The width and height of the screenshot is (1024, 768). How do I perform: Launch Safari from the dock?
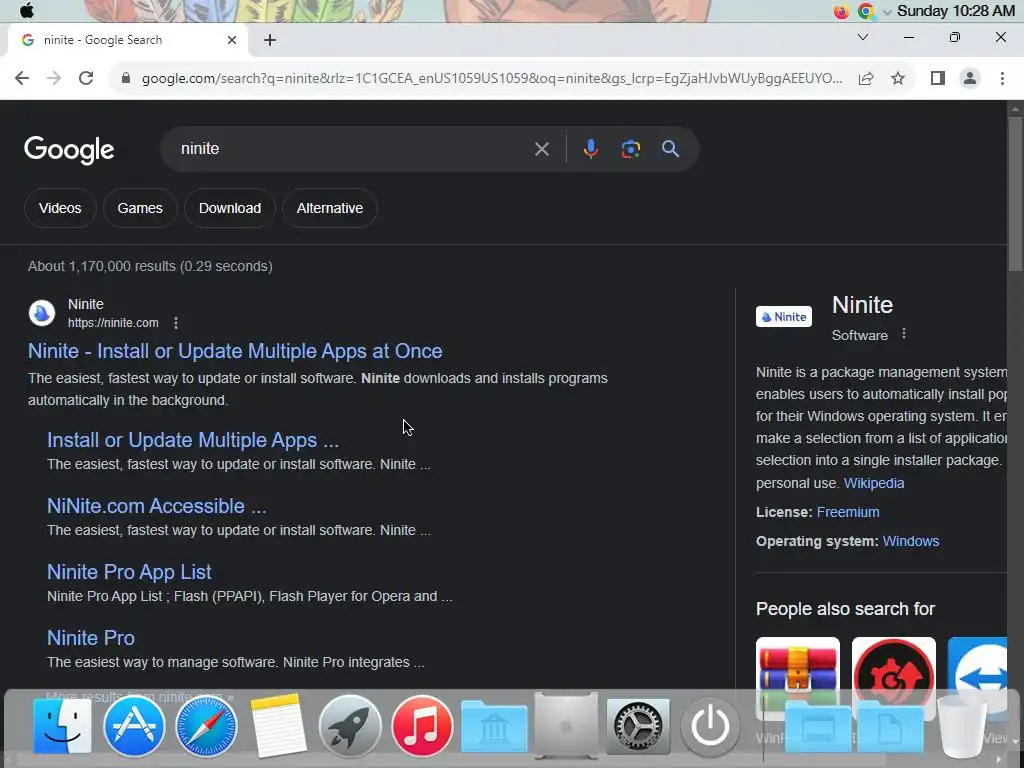pos(206,726)
